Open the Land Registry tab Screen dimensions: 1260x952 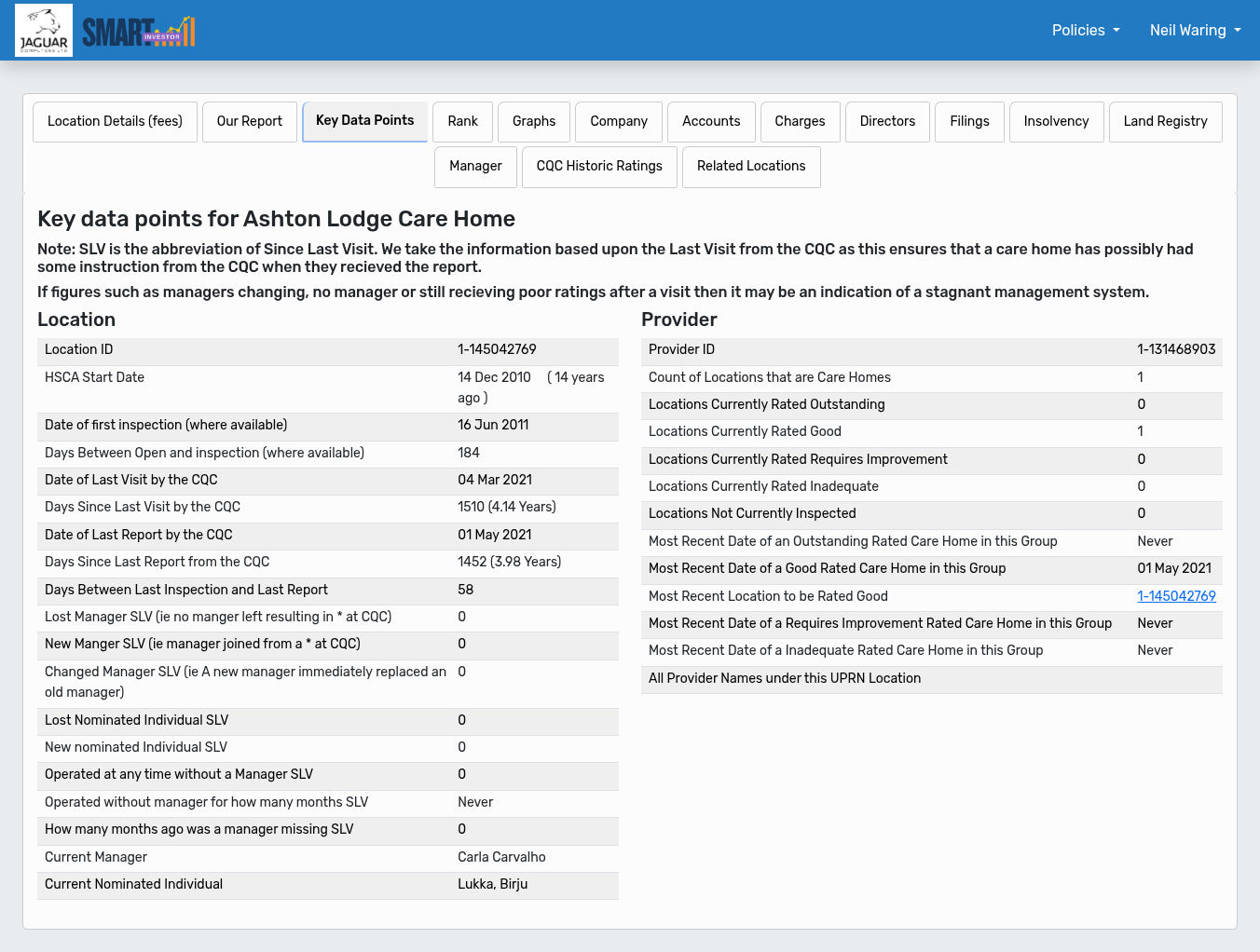(1165, 122)
